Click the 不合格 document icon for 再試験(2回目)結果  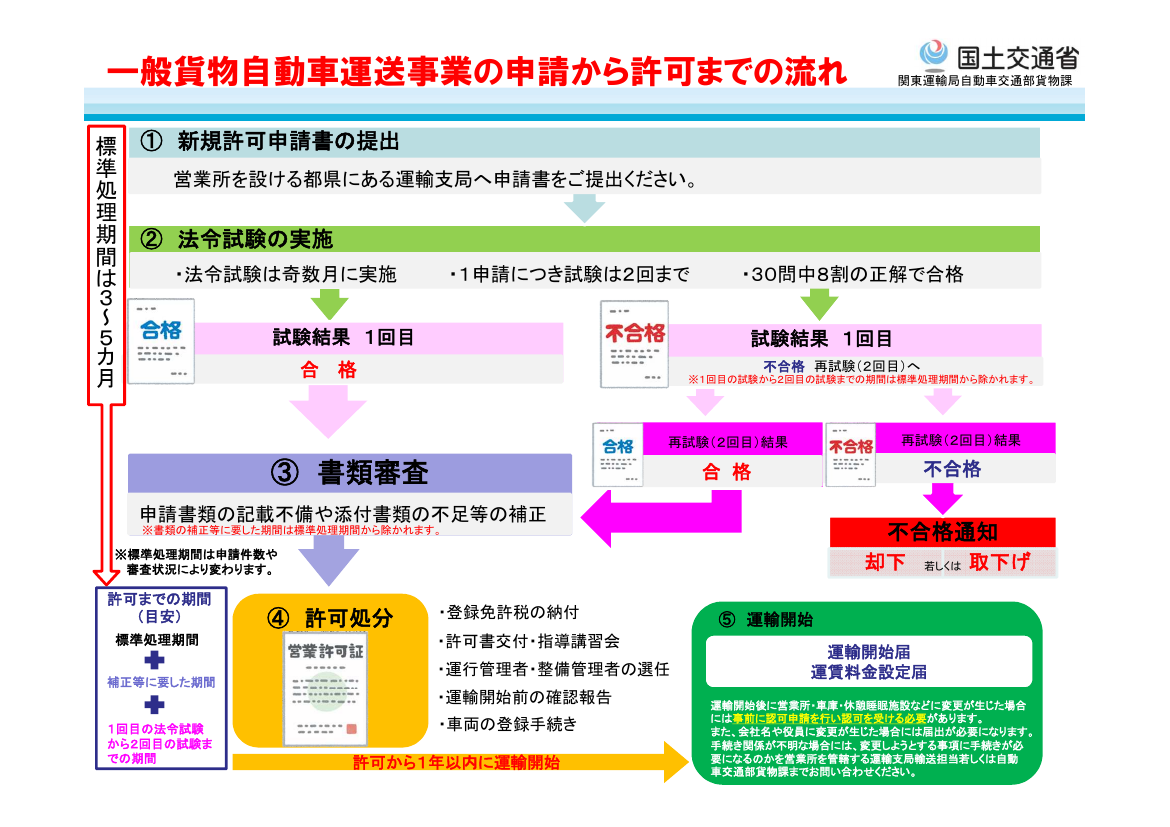(851, 455)
